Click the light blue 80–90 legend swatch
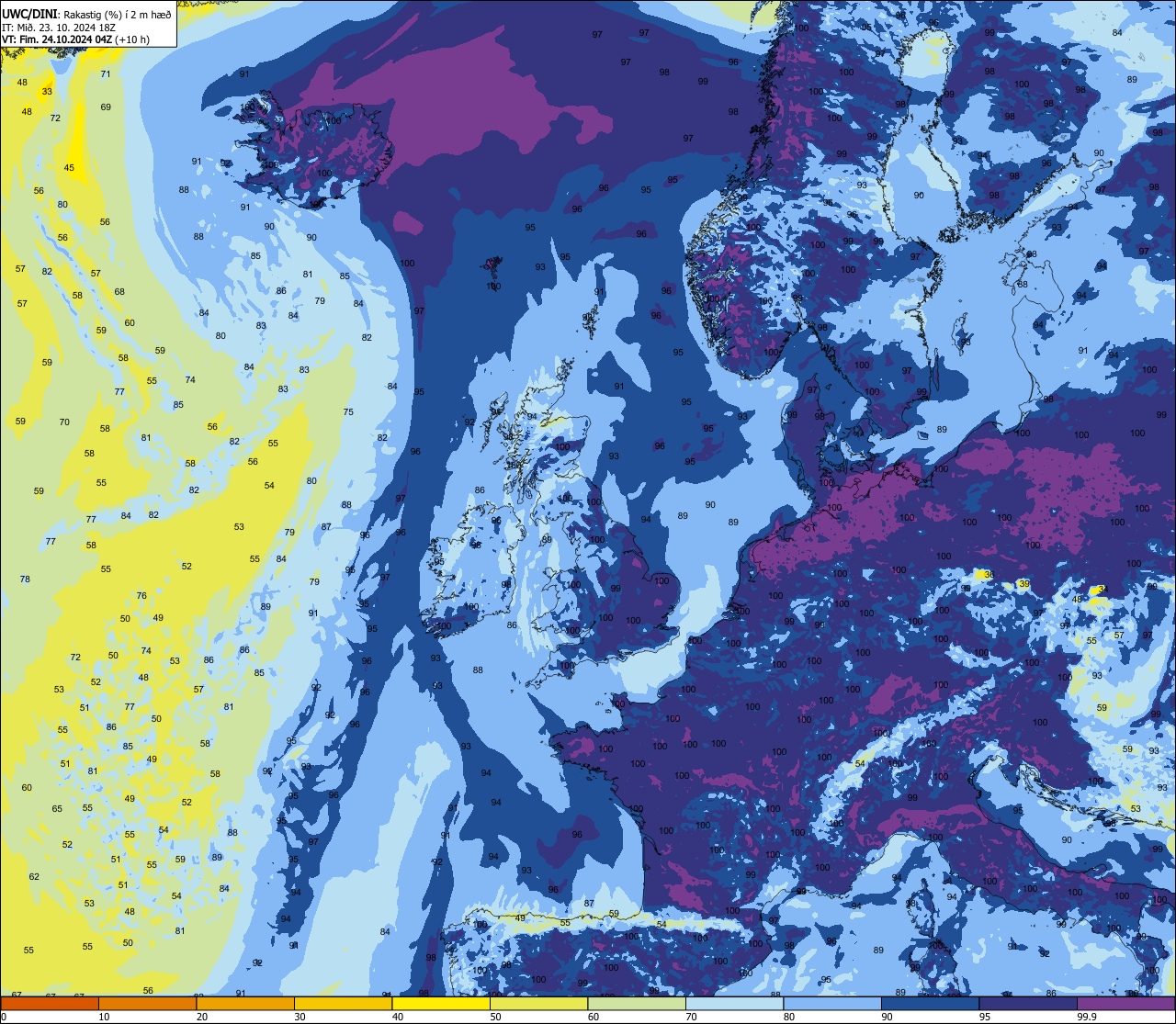Viewport: 1176px width, 1024px height. click(832, 1003)
